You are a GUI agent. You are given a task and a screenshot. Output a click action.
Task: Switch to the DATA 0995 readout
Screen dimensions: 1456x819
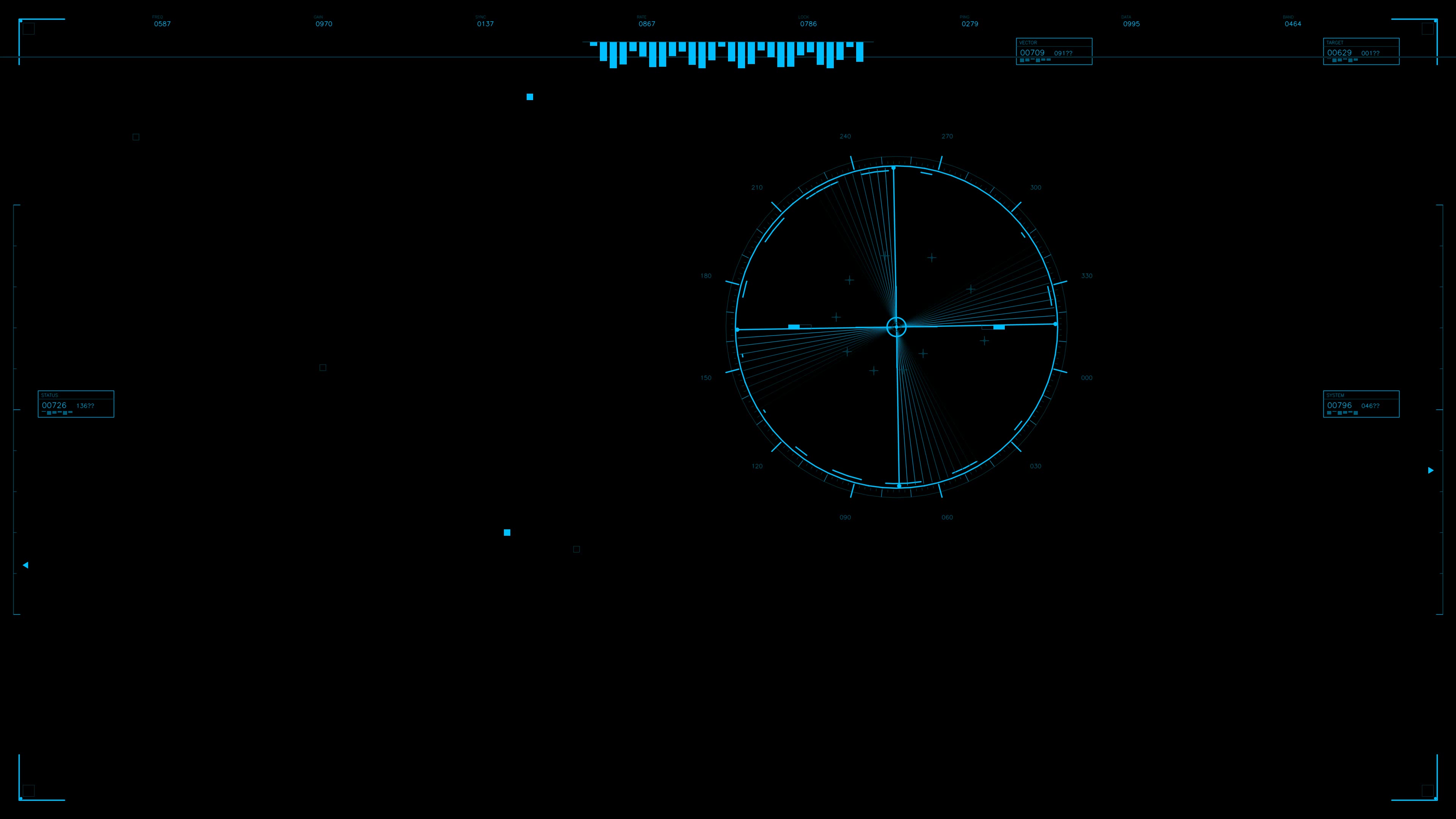[x=1132, y=24]
